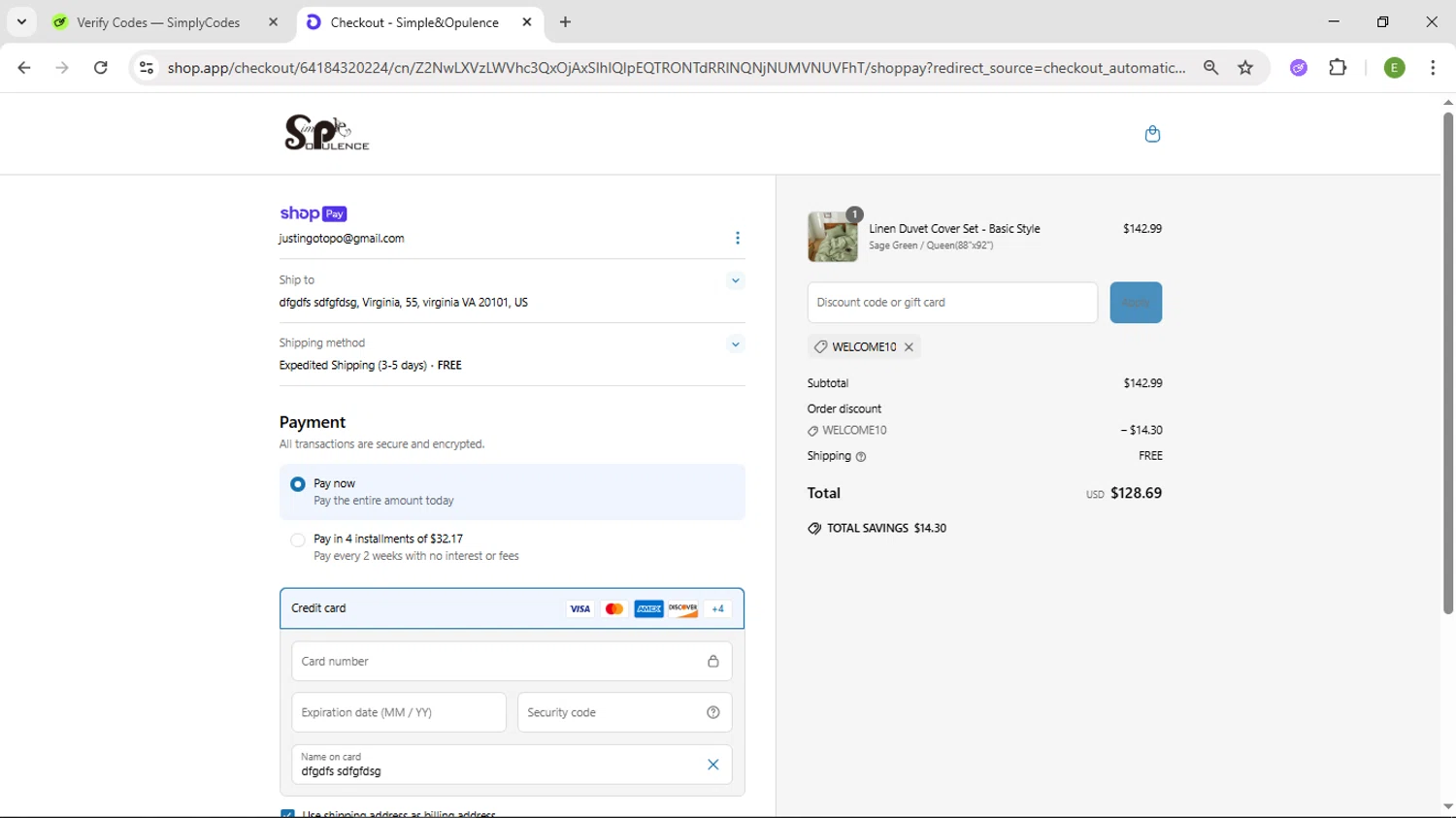Close the Checkout tab
1456x818 pixels.
[527, 21]
